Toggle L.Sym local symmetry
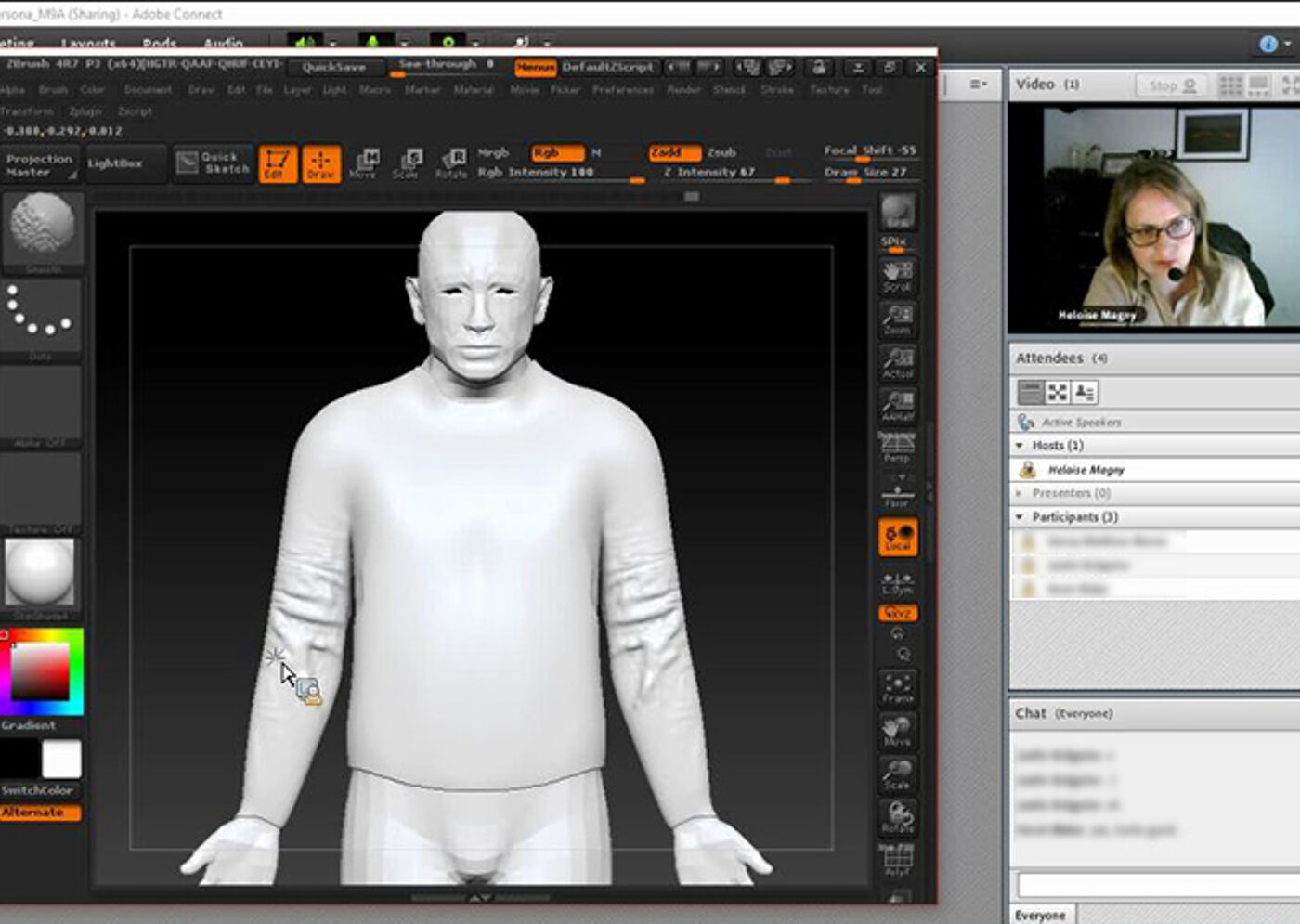 (x=897, y=581)
